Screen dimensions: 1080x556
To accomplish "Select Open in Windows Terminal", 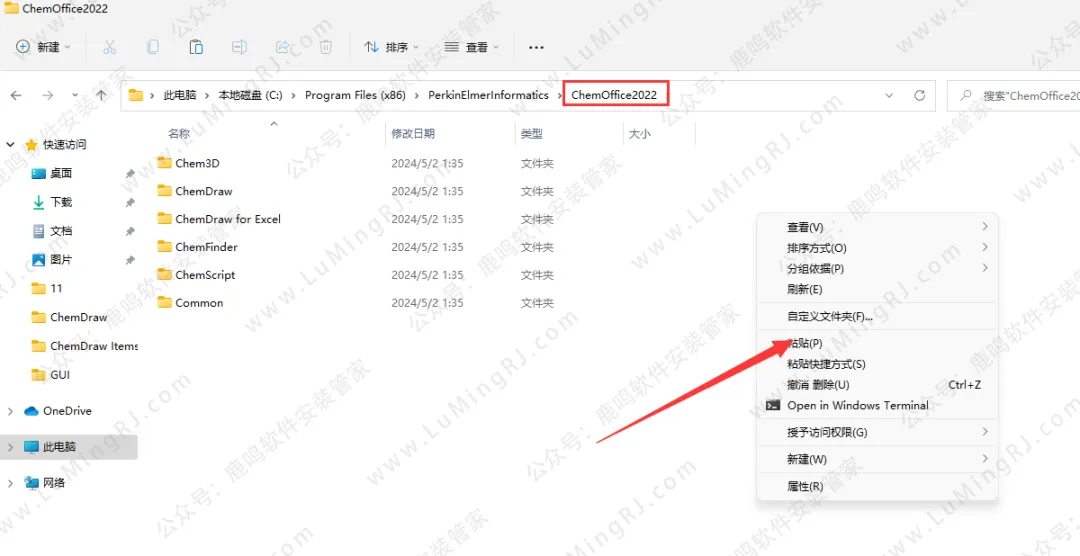I will [x=857, y=406].
